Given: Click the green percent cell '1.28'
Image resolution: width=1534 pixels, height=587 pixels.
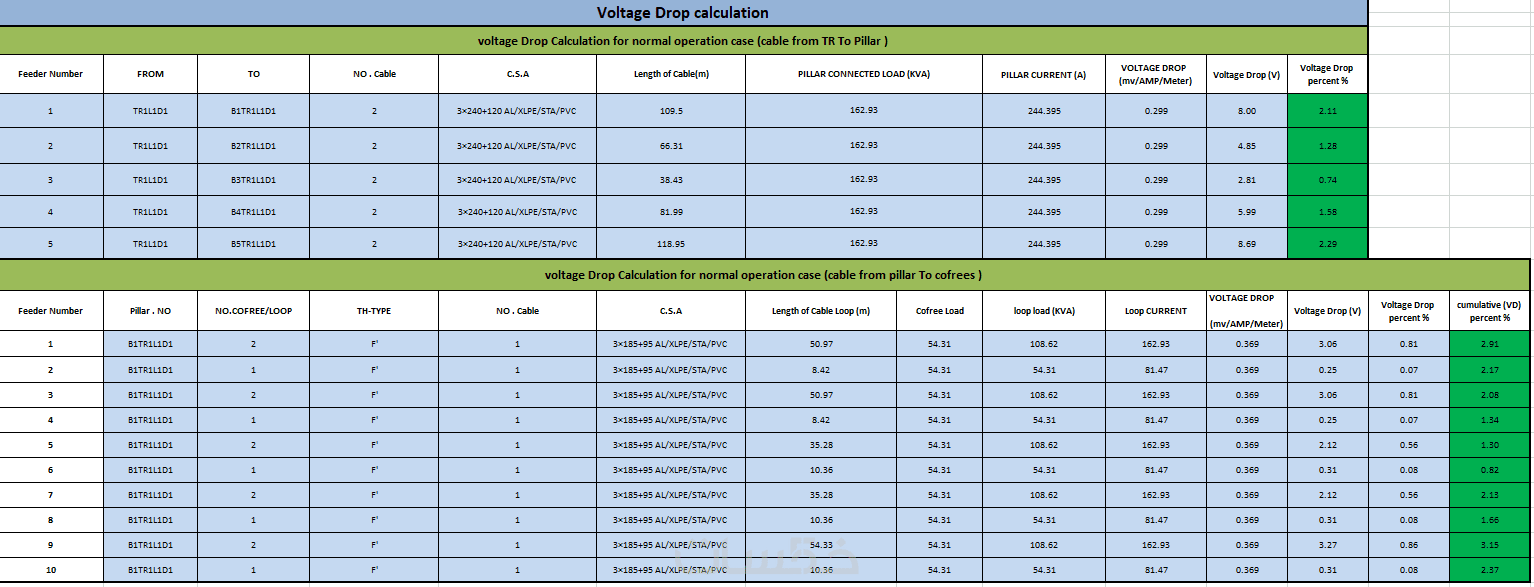Looking at the screenshot, I should 1327,146.
